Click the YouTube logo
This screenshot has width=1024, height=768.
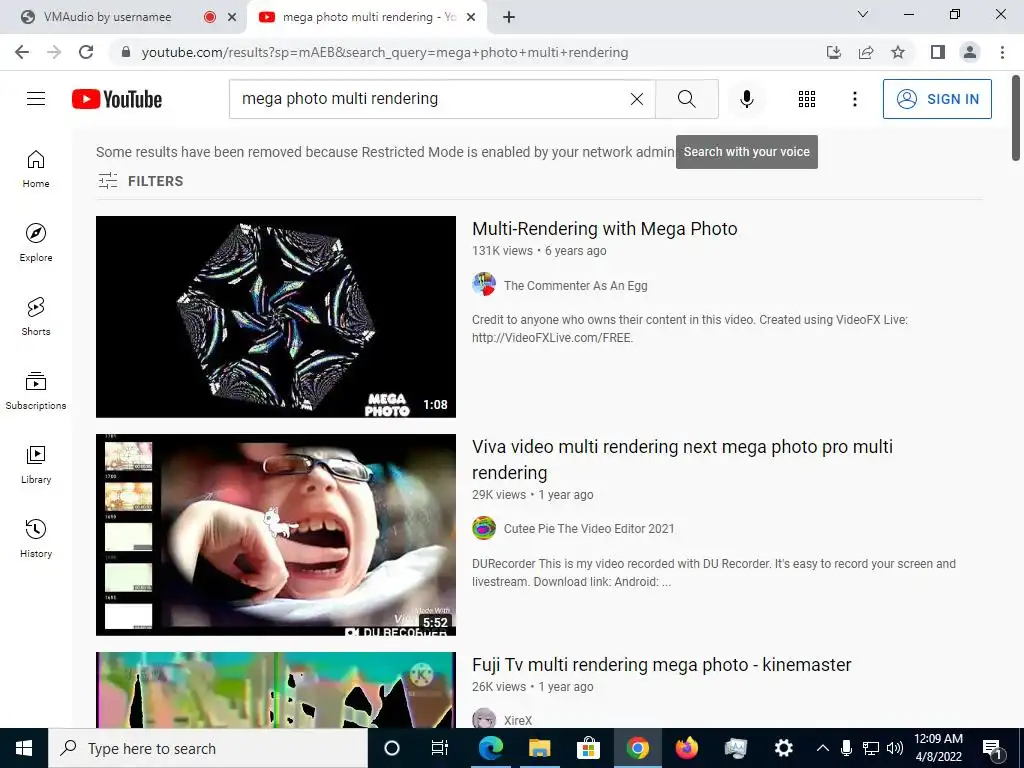[x=117, y=99]
